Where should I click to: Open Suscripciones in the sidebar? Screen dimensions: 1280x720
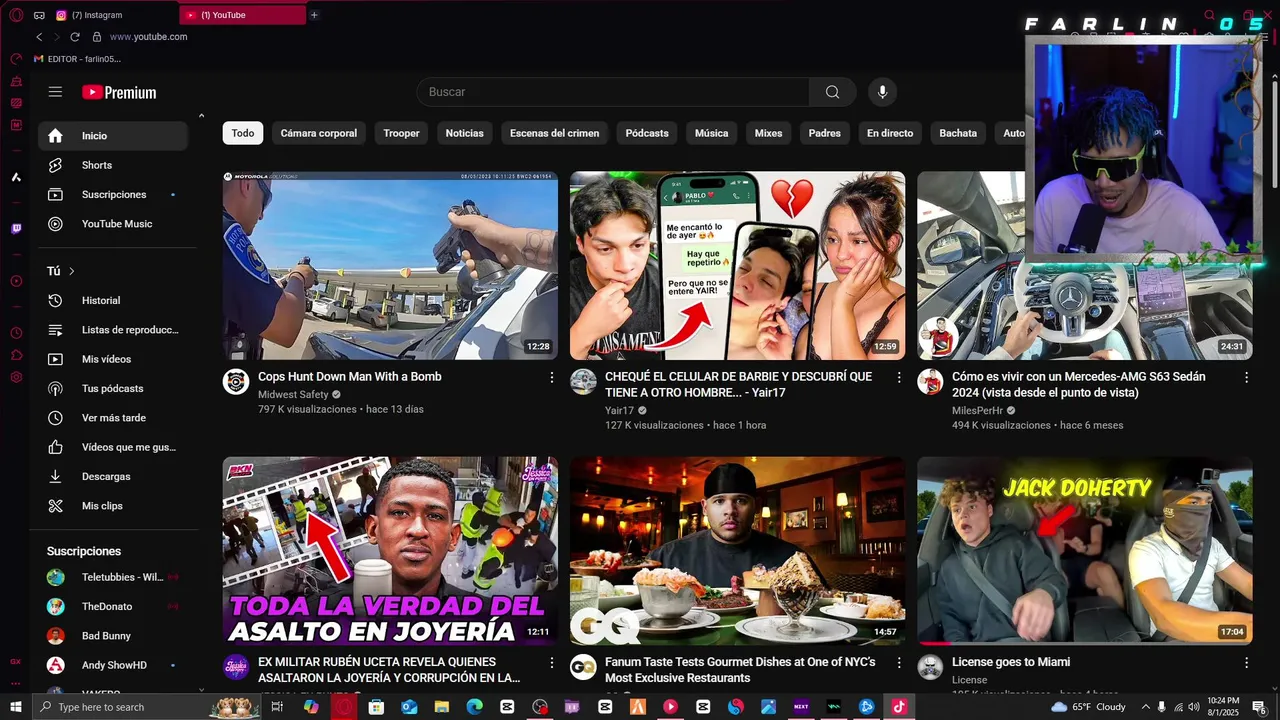[x=113, y=194]
